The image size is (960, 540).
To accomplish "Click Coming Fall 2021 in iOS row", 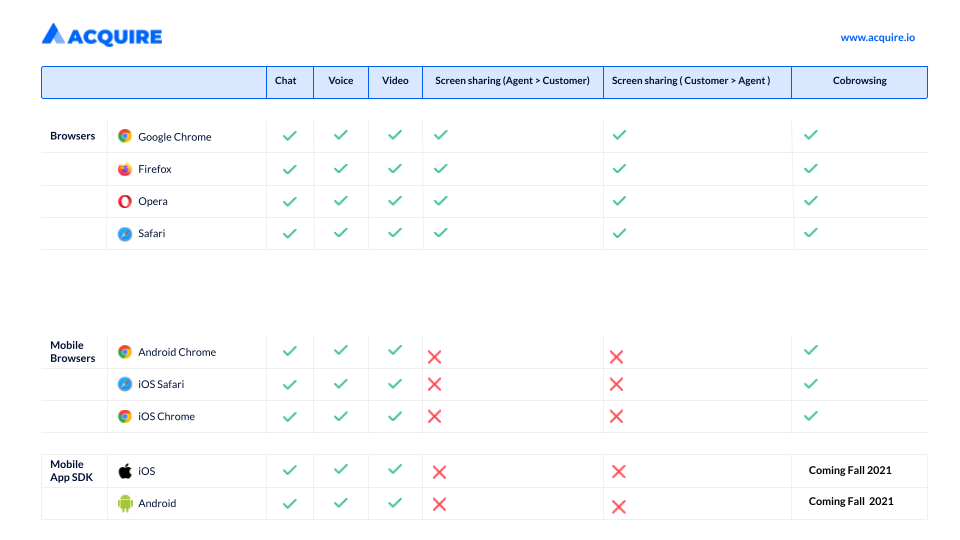I will 850,470.
